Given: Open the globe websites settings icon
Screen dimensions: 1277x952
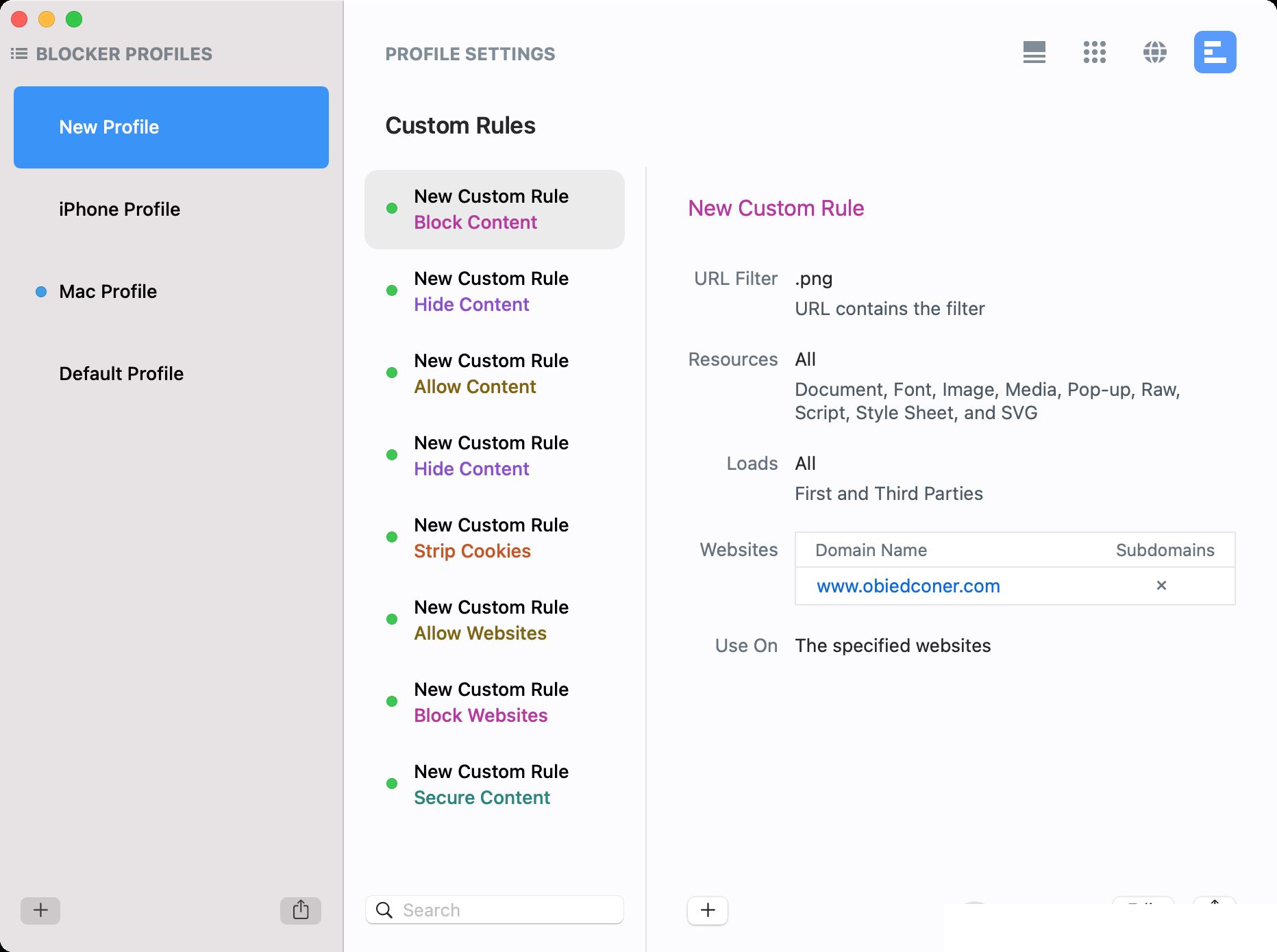Looking at the screenshot, I should pyautogui.click(x=1154, y=52).
